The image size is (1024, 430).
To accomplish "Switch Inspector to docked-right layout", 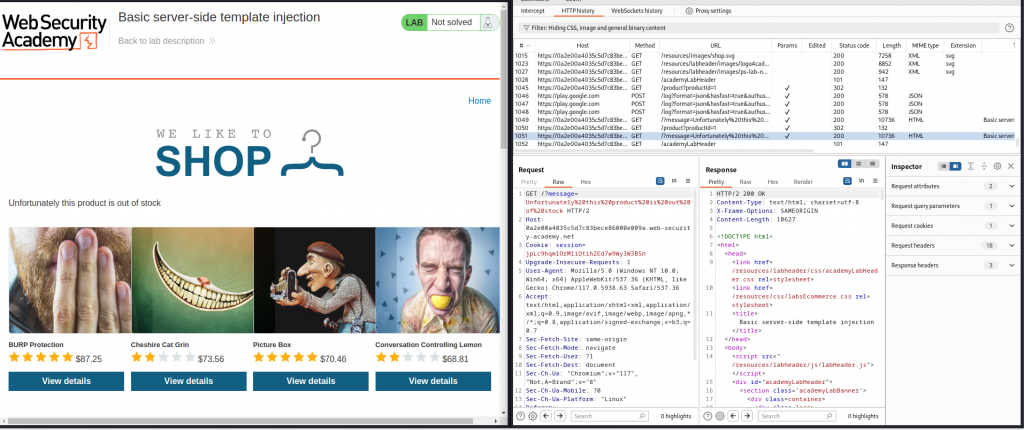I will pyautogui.click(x=955, y=167).
